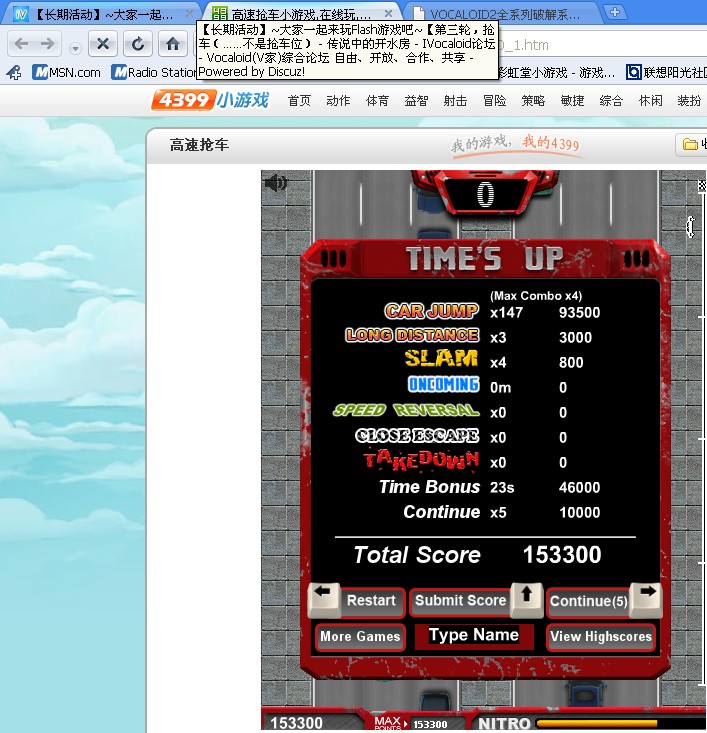Open the 冒险 game category
707x733 pixels.
coord(494,101)
